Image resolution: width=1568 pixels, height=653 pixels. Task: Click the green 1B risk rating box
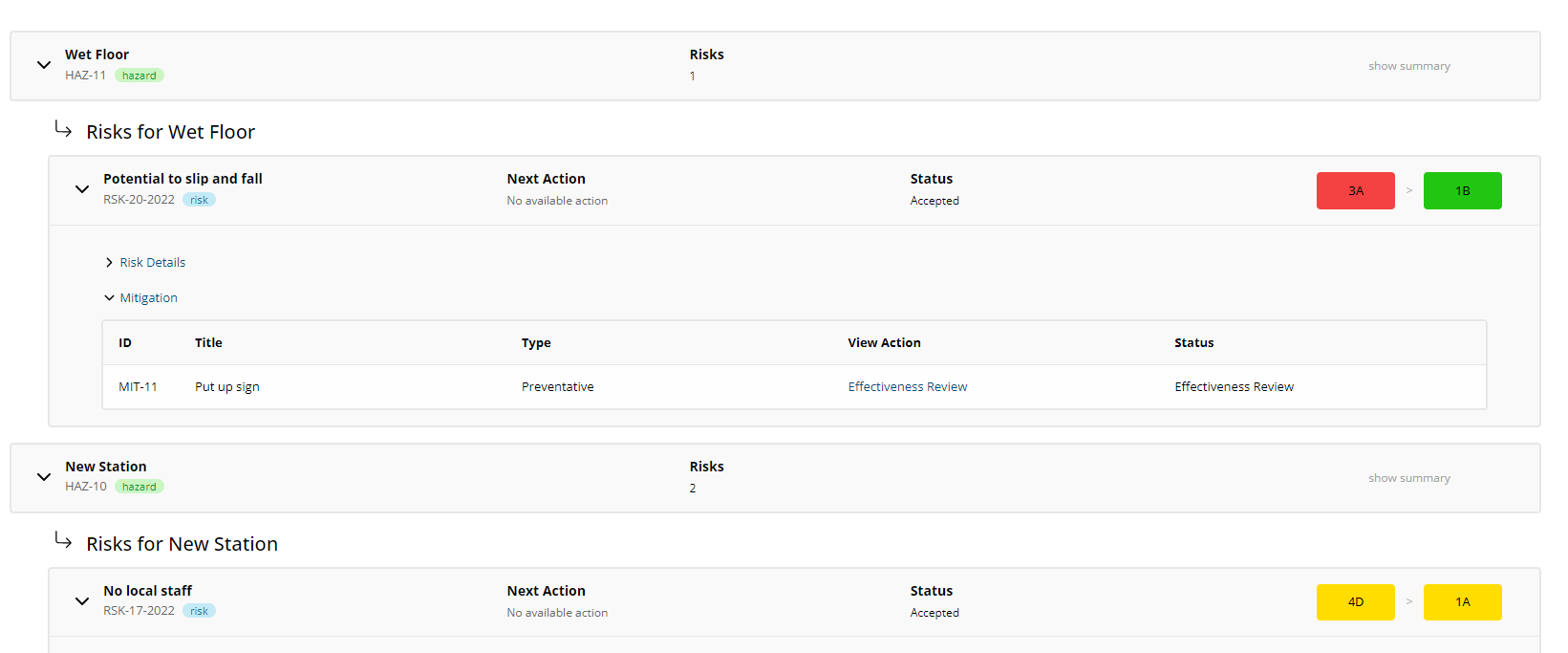tap(1463, 190)
